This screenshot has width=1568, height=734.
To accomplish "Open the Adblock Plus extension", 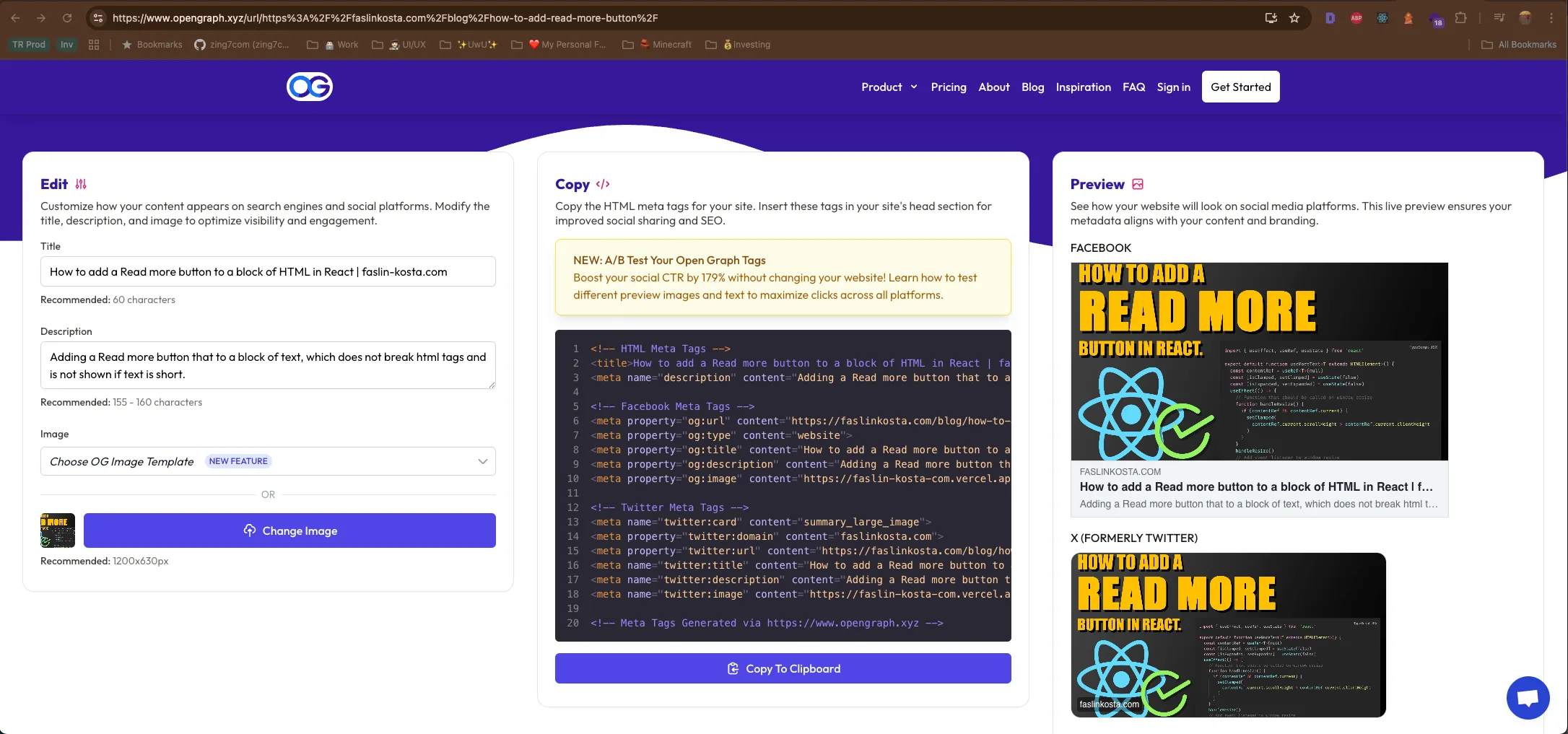I will [1356, 18].
